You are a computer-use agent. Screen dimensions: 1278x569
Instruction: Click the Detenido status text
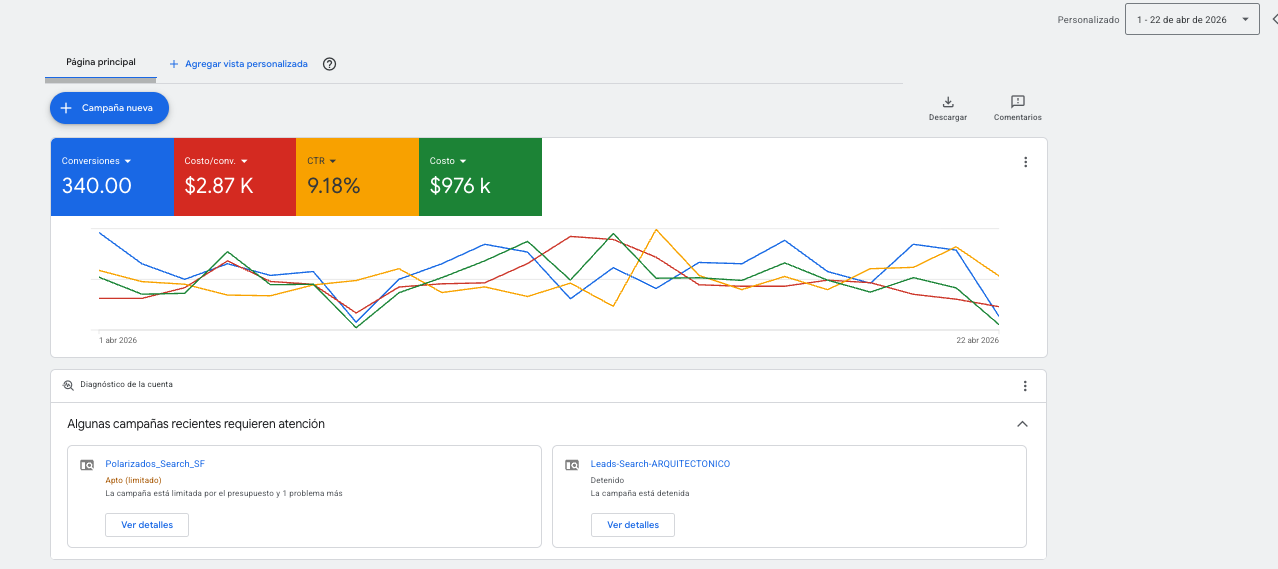coord(607,480)
